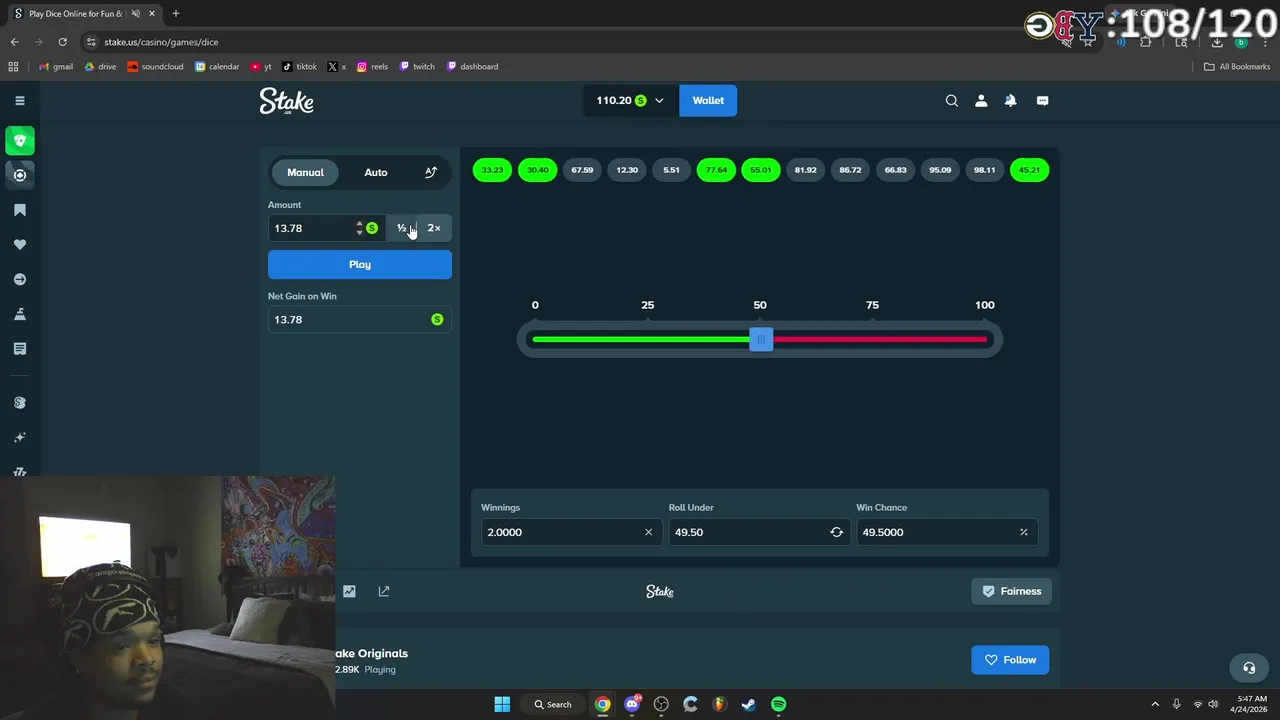Open the hamburger menu in the sidebar
Image resolution: width=1280 pixels, height=720 pixels.
pos(20,100)
